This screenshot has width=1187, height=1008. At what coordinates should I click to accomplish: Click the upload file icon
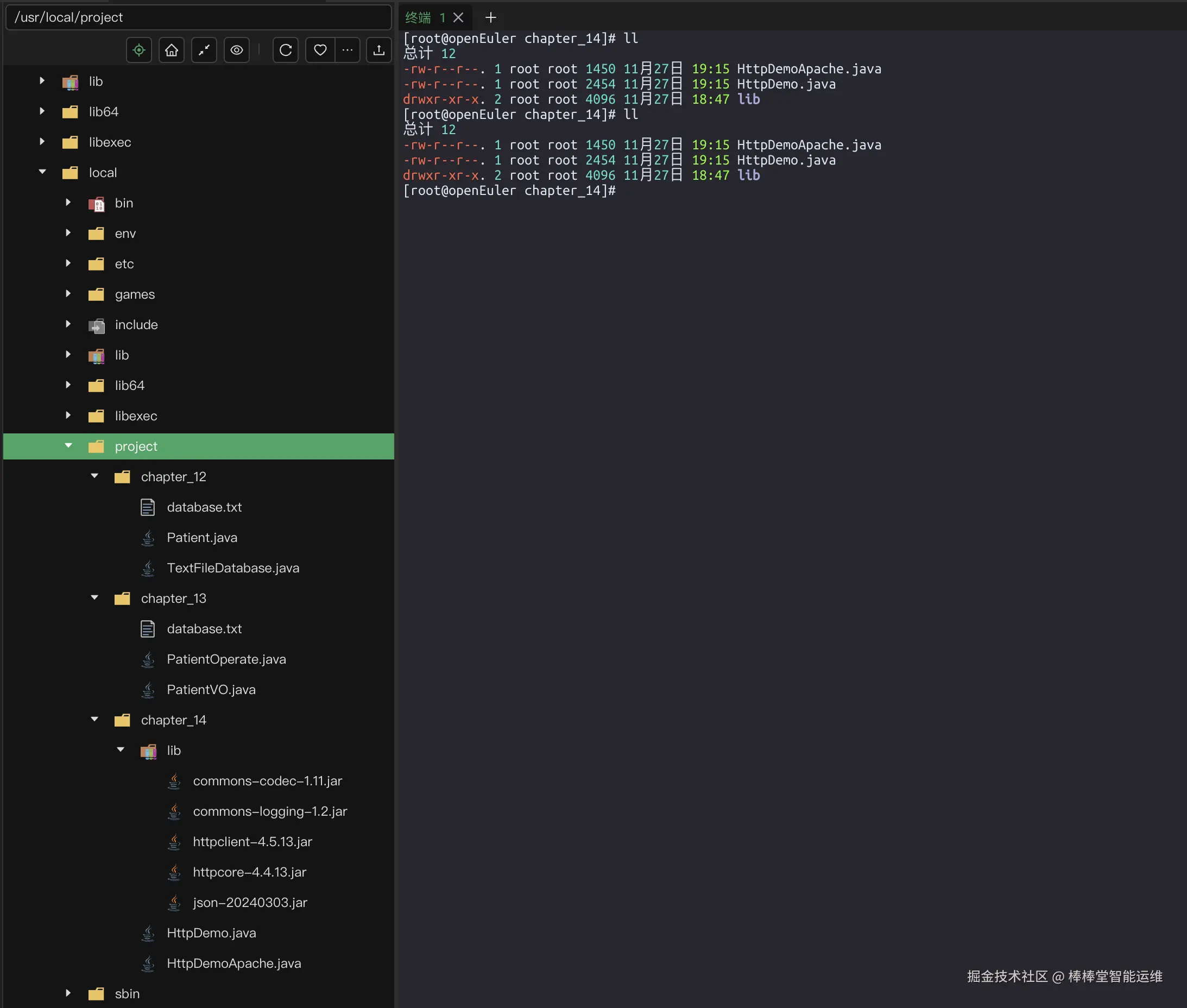point(378,51)
